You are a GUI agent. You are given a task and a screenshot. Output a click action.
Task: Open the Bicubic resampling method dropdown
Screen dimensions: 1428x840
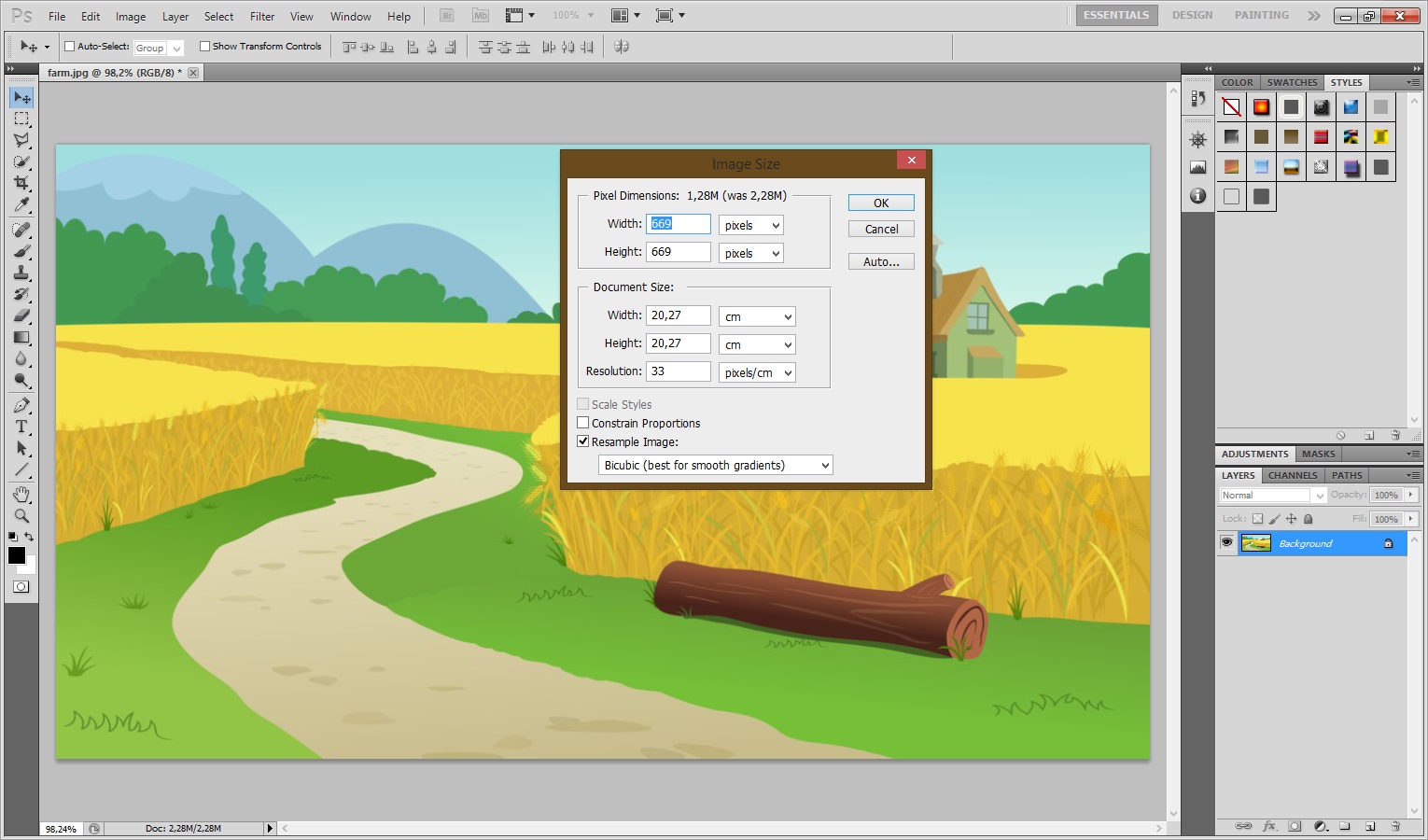tap(715, 466)
